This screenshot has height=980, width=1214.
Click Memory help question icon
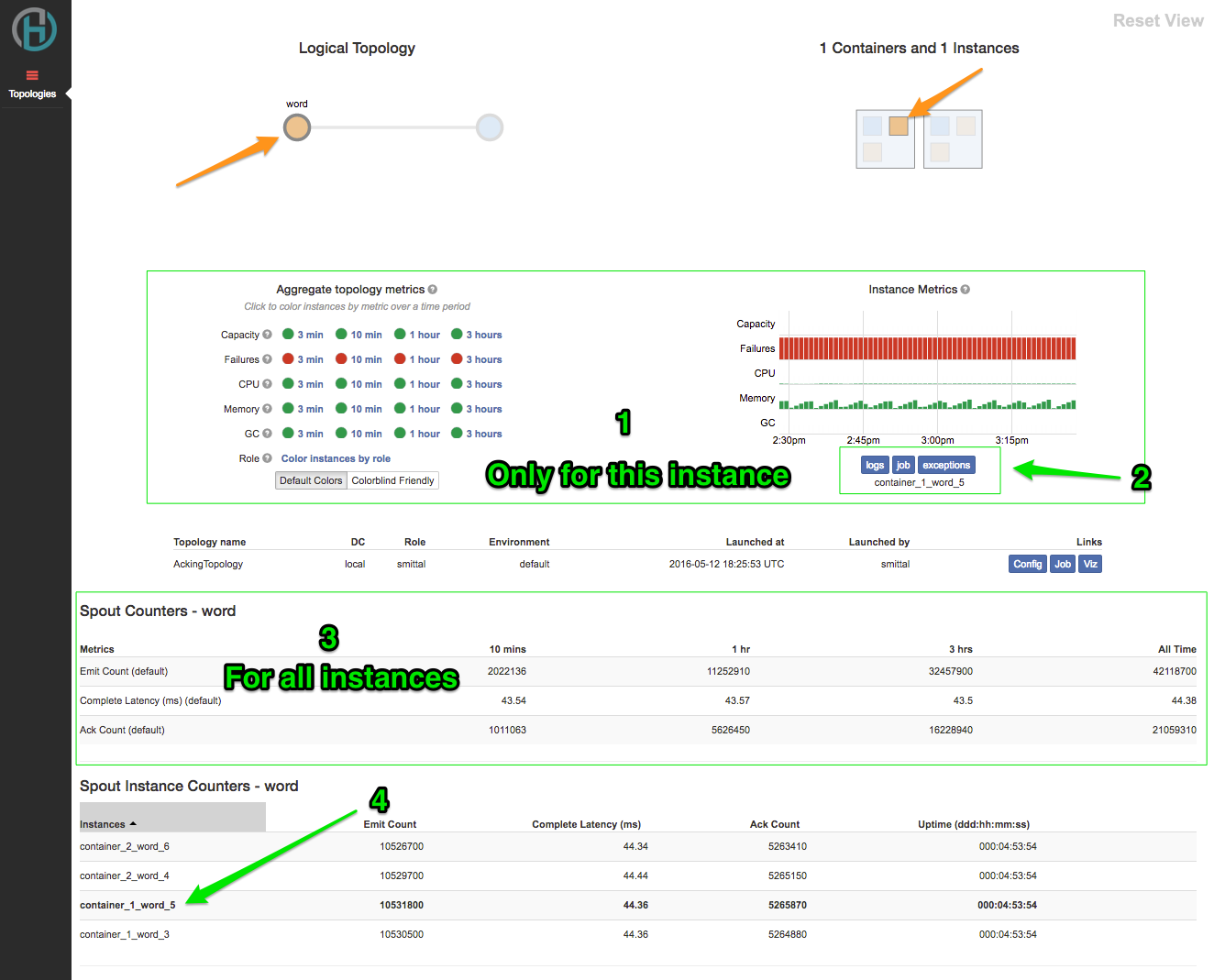(x=268, y=409)
